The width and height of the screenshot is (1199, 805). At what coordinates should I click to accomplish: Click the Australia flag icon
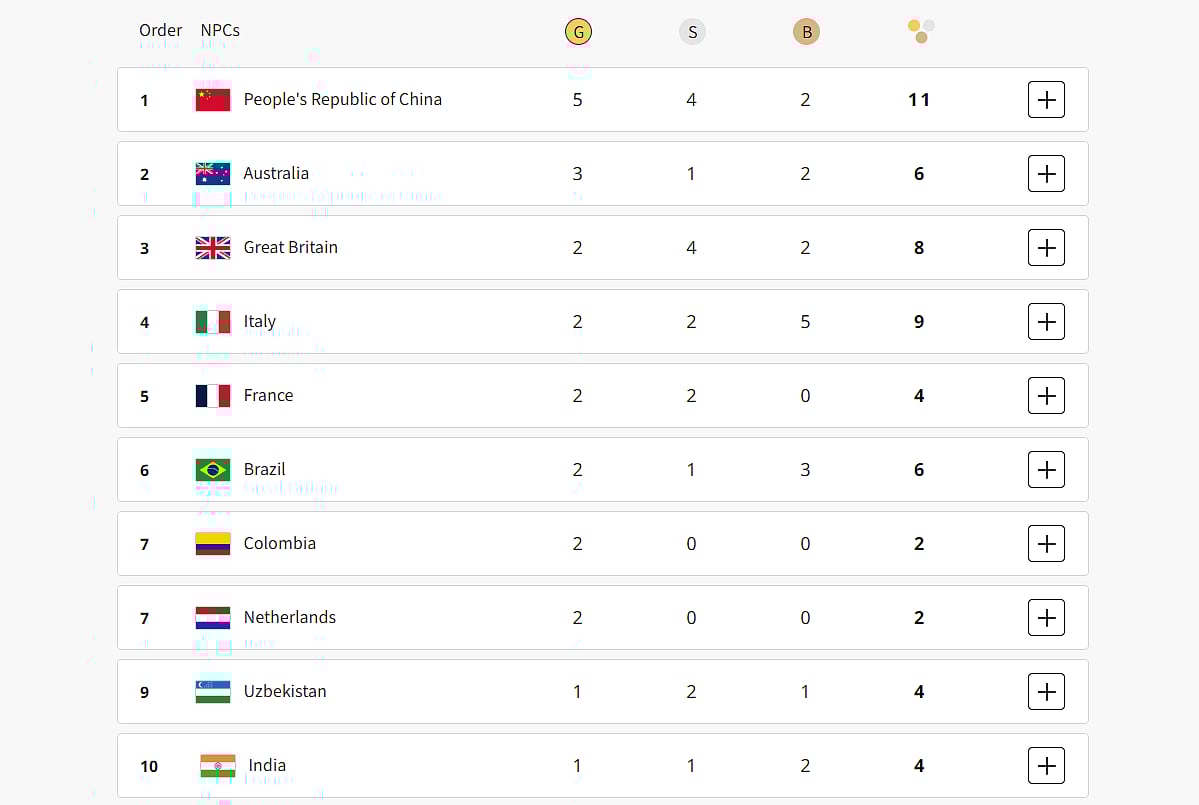tap(212, 173)
